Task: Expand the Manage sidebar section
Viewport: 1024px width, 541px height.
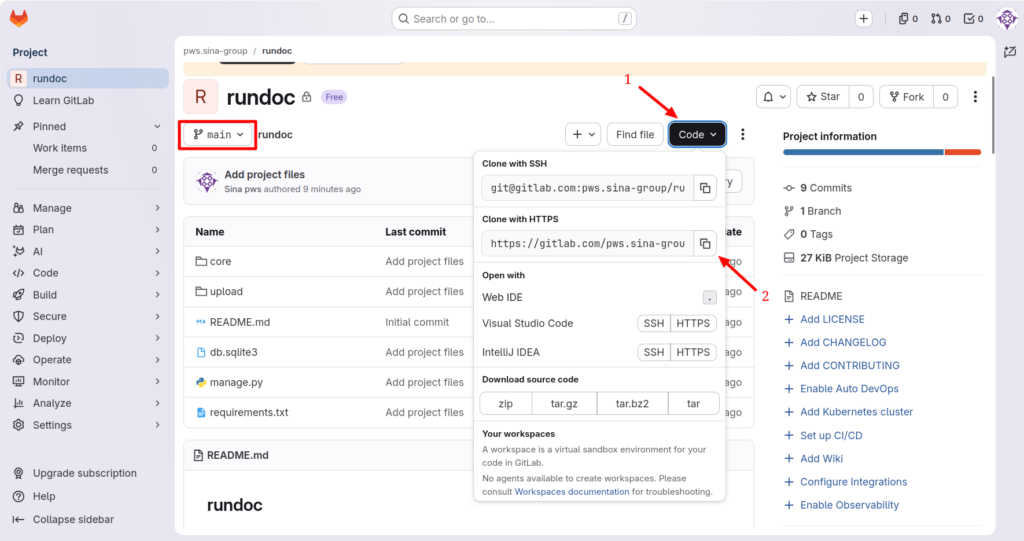Action: click(x=87, y=208)
